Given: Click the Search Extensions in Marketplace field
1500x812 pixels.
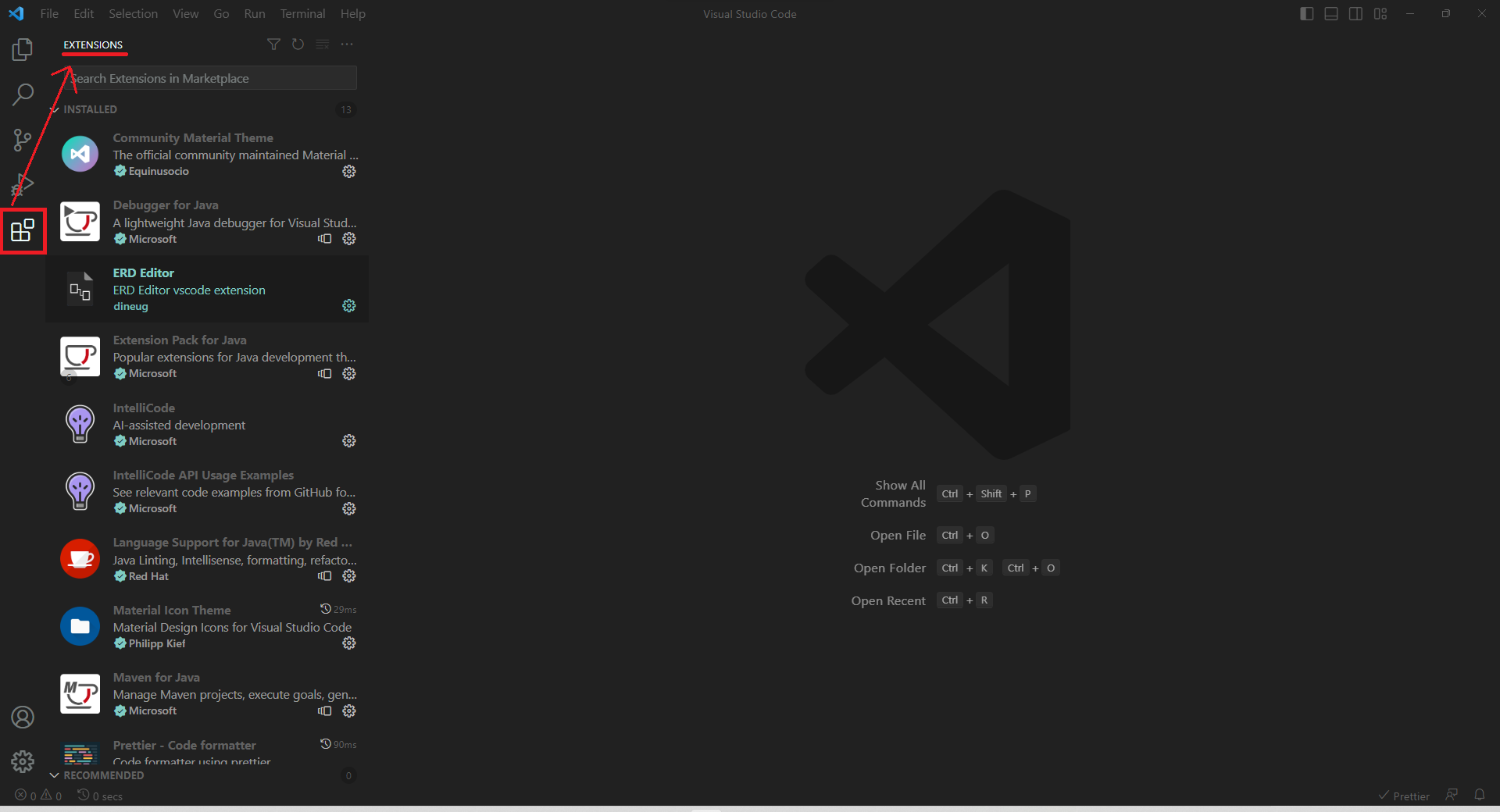Looking at the screenshot, I should tap(209, 78).
